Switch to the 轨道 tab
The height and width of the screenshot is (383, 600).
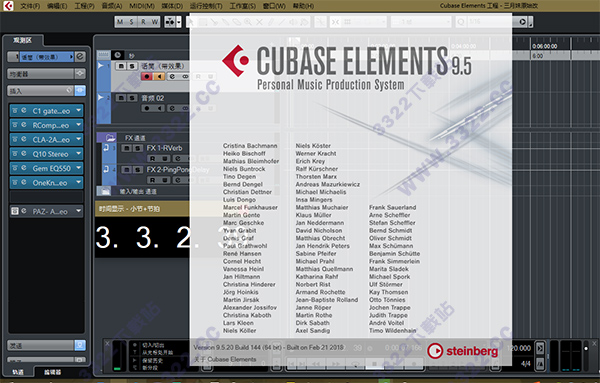[x=18, y=372]
